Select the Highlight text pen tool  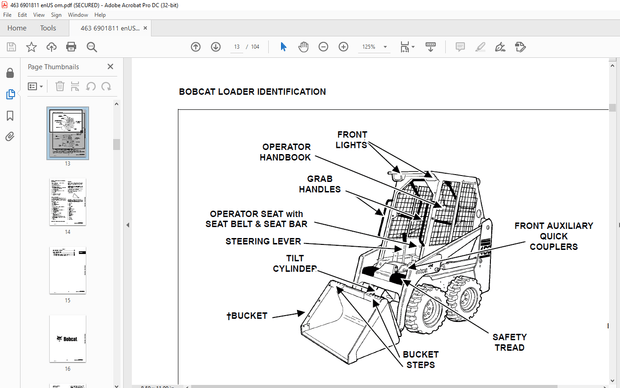480,47
